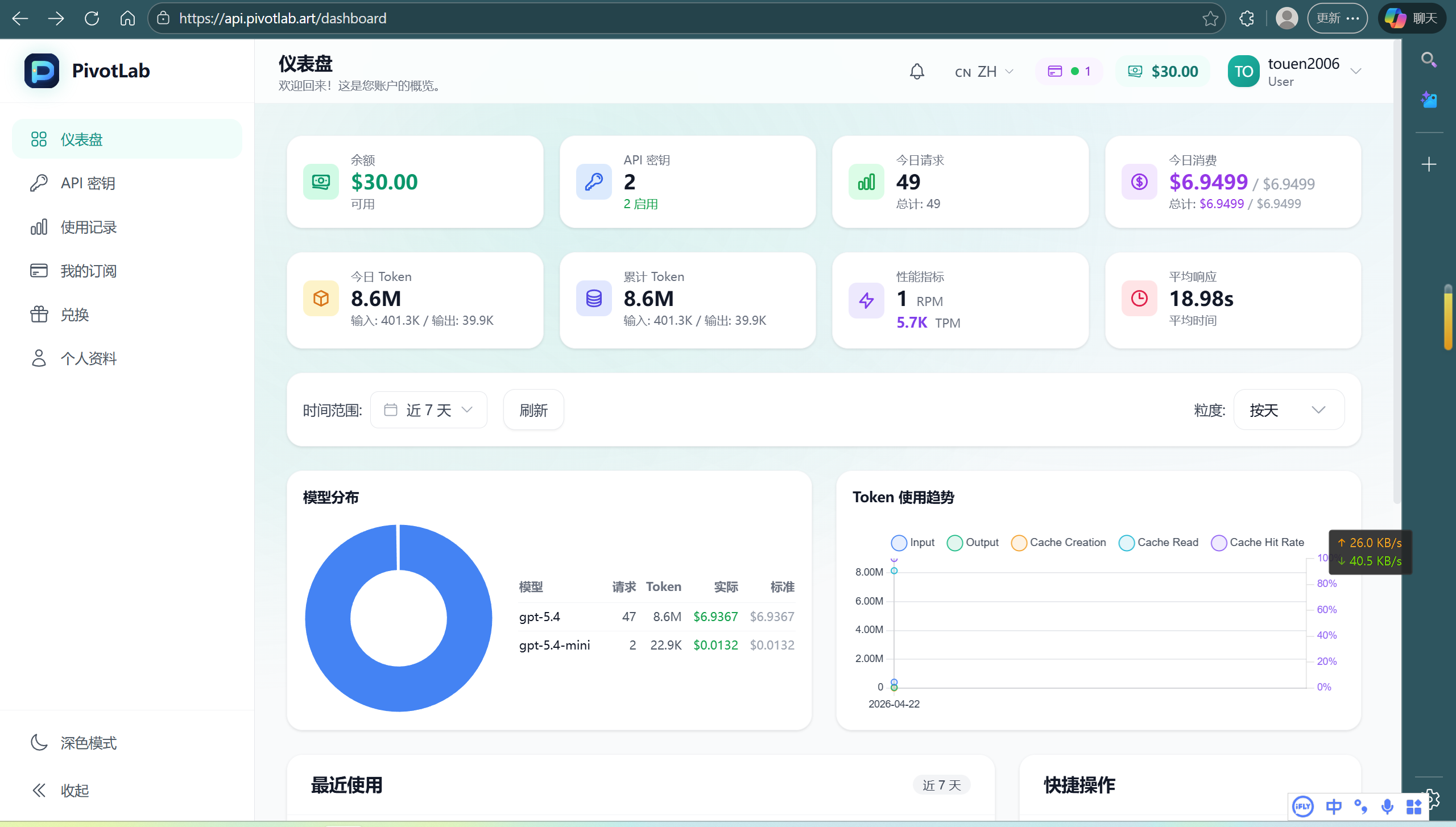Click the yellow scroll indicator on right edge
1456x827 pixels.
1448,317
